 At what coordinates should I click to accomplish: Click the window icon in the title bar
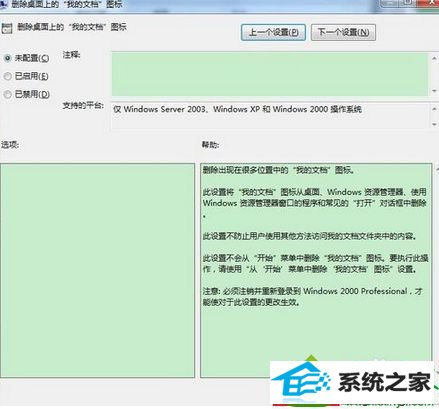3,5
